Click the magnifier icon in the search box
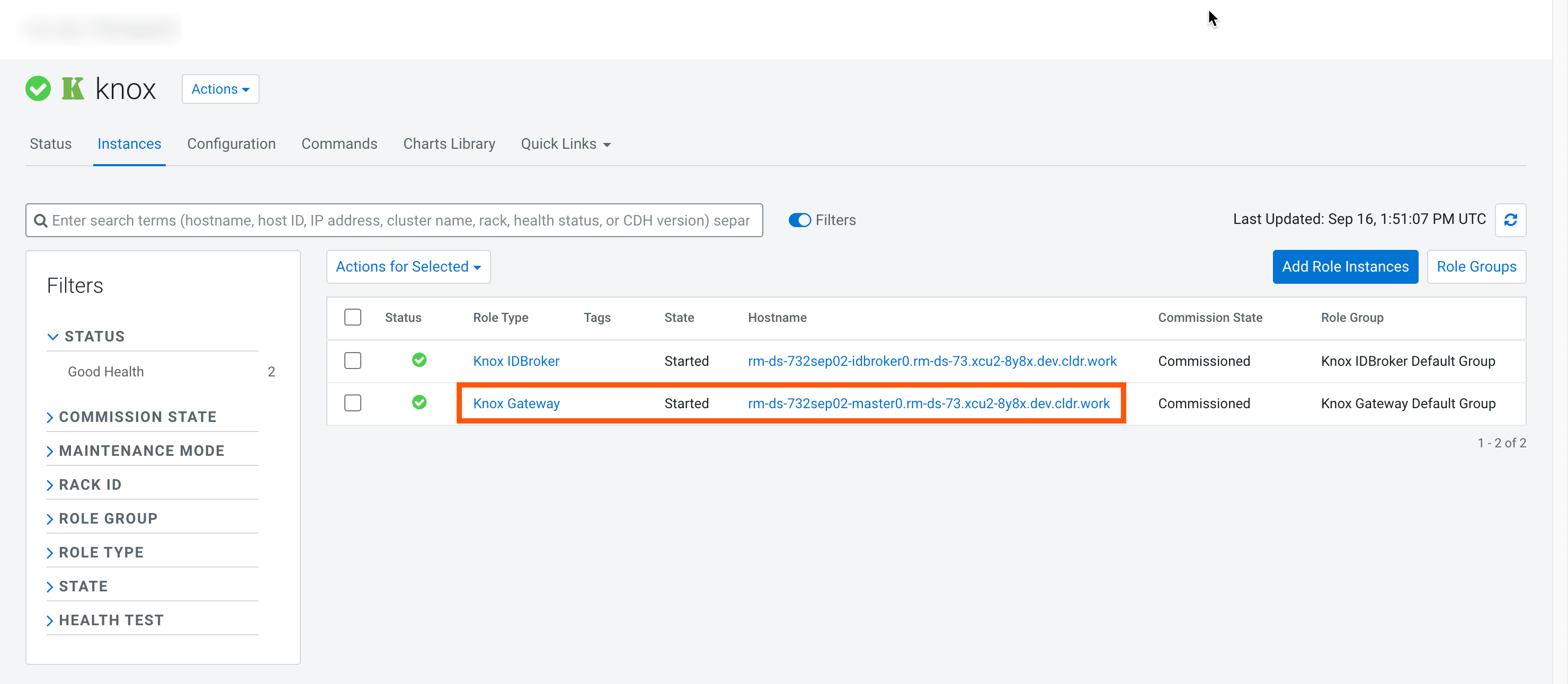 [41, 220]
